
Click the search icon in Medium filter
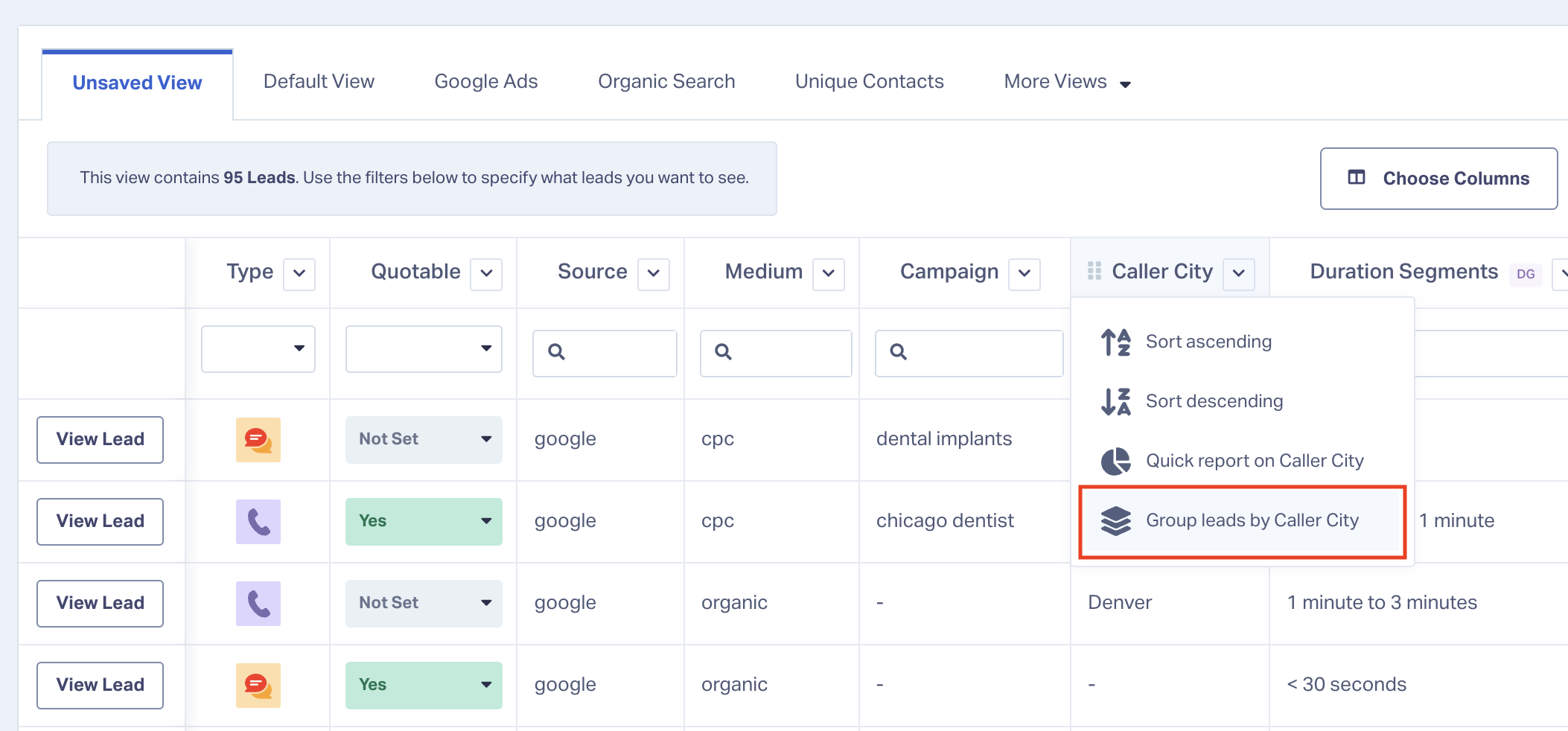(723, 351)
